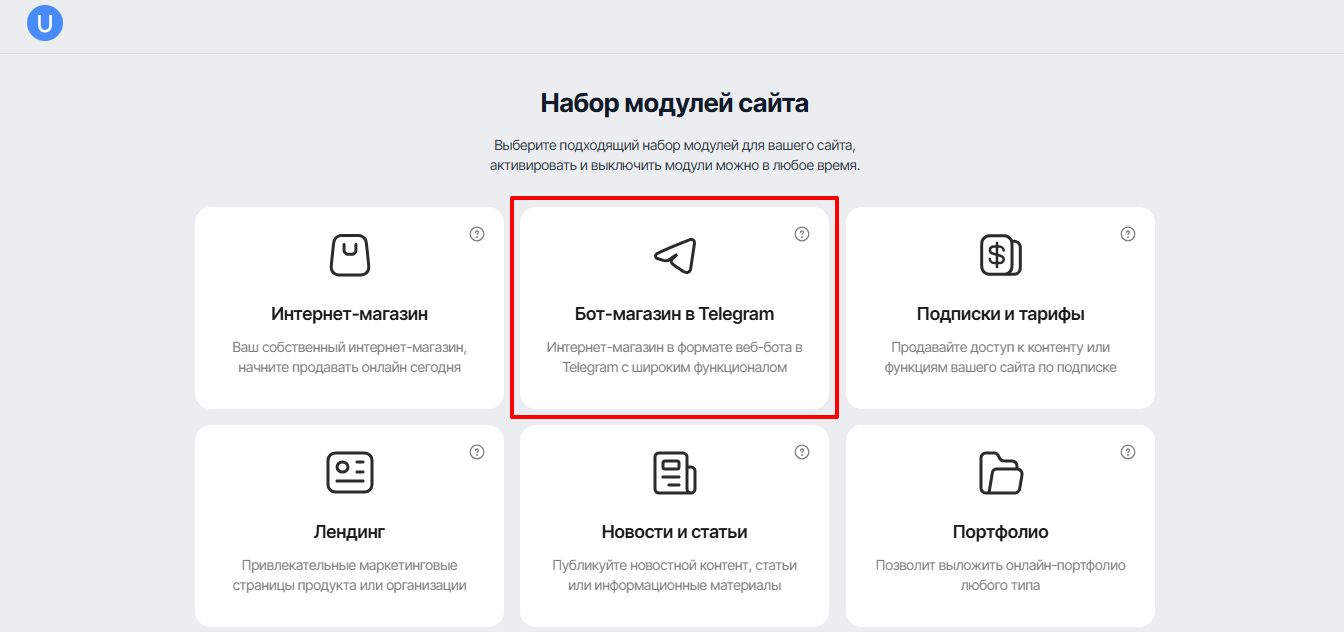View help info for Портфолио module
Screen dimensions: 1344x632
pyautogui.click(x=1128, y=452)
